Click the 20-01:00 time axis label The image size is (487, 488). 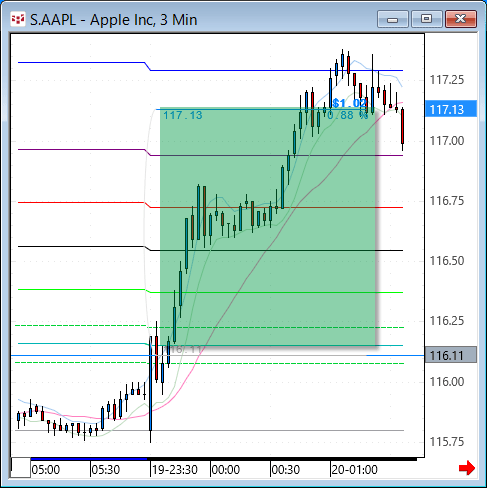[355, 470]
